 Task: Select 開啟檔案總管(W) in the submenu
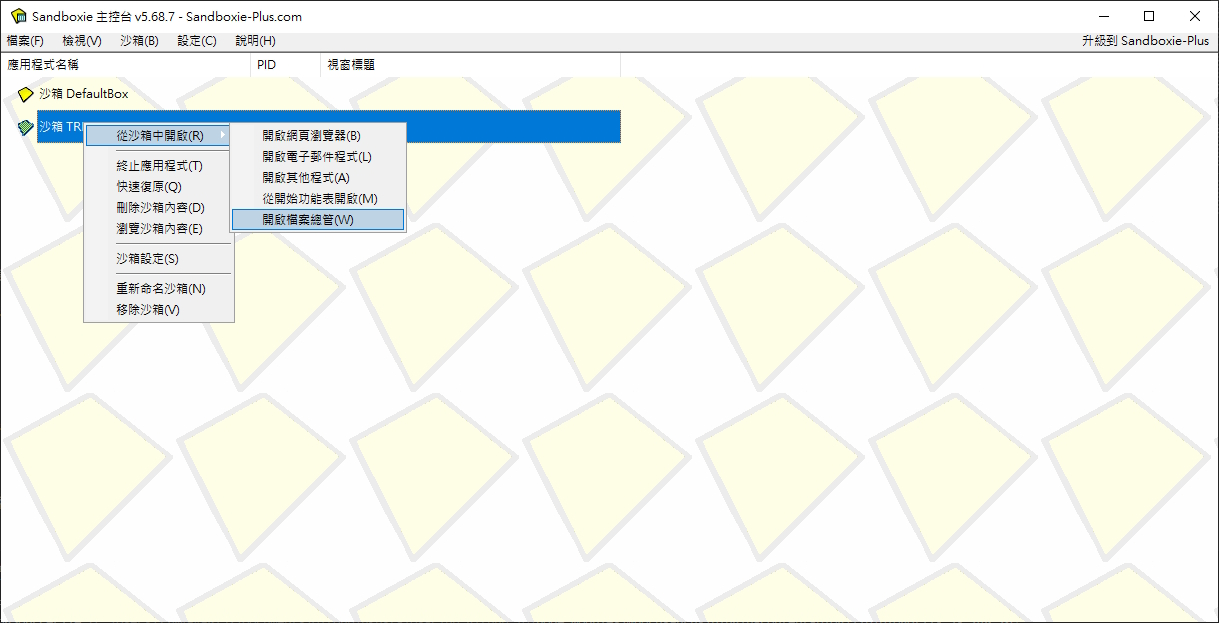coord(317,220)
